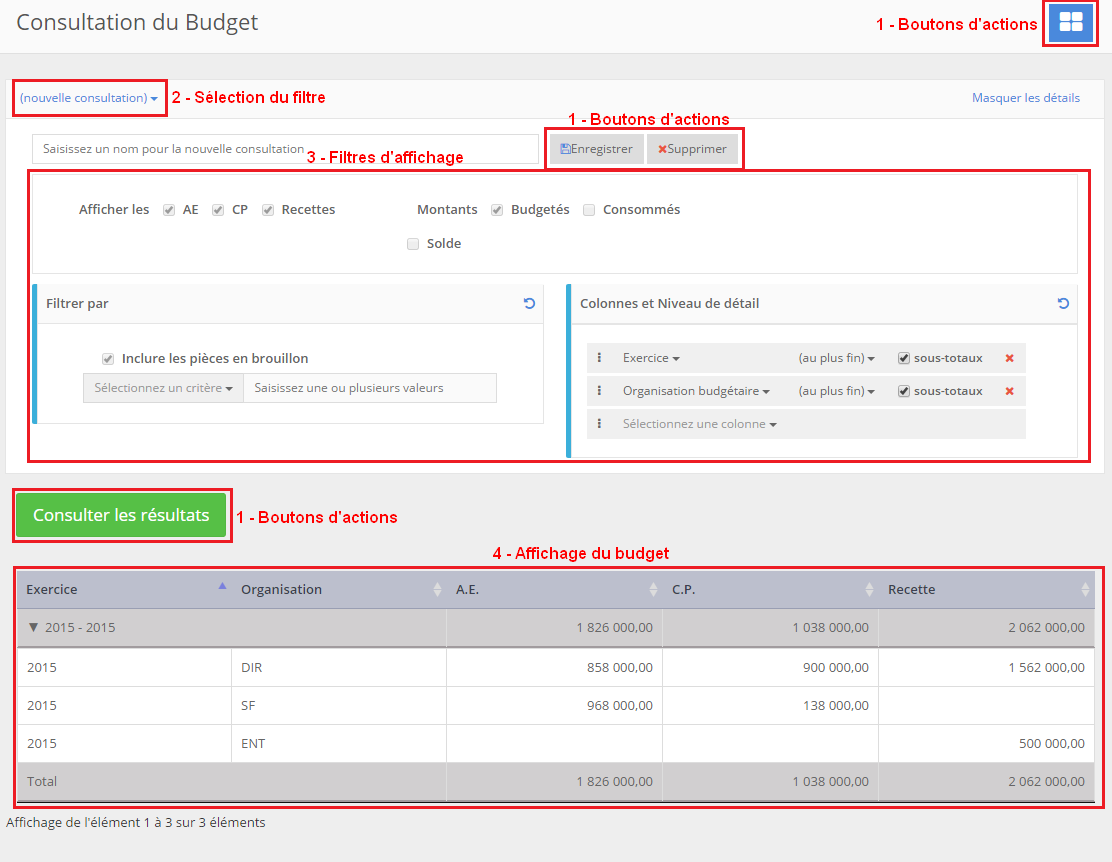The width and height of the screenshot is (1112, 862).
Task: Remove the Exercice column row
Action: [x=1009, y=358]
